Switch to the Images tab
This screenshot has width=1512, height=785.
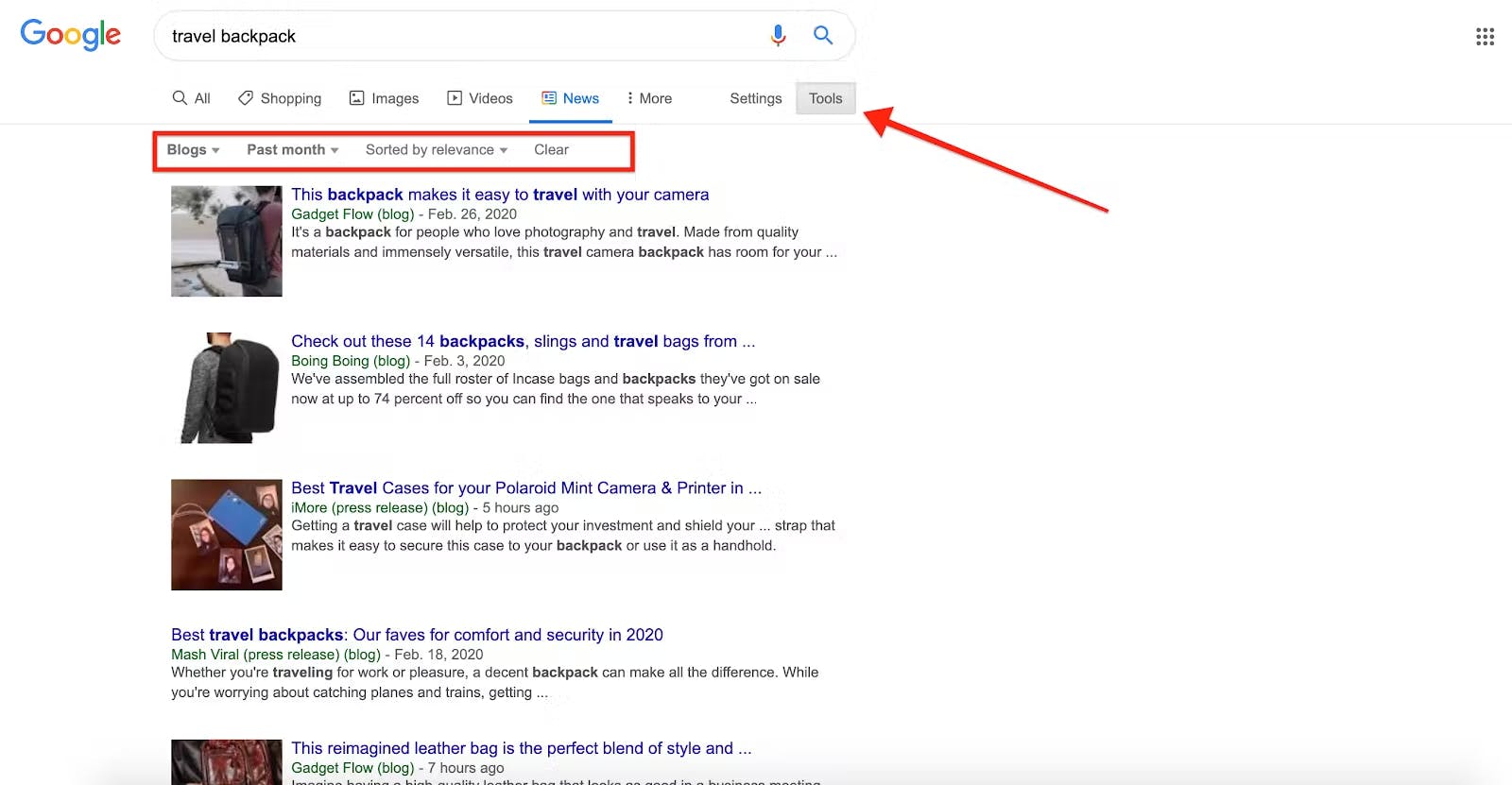[385, 98]
